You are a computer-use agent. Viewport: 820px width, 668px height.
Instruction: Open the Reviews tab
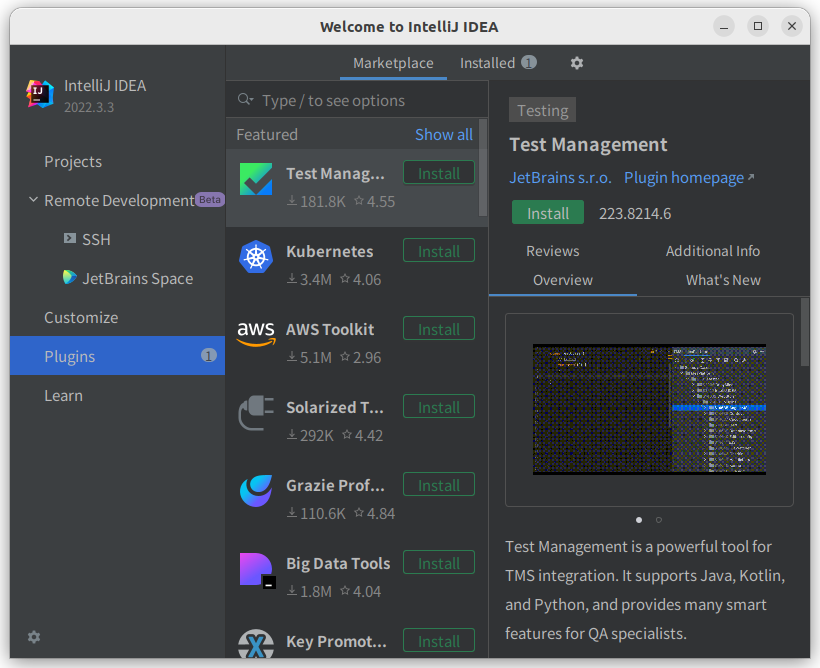(x=553, y=251)
